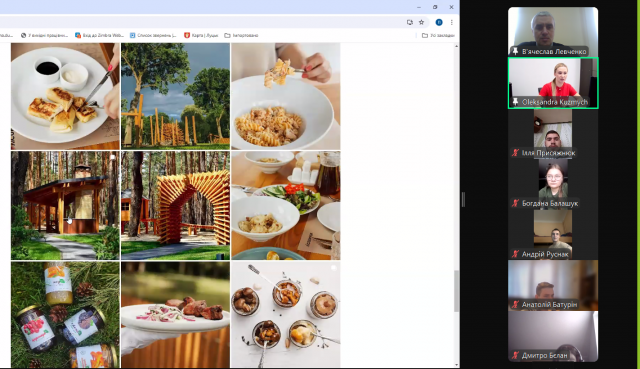
Task: Open the Zimbra Web bookmark
Action: point(99,36)
